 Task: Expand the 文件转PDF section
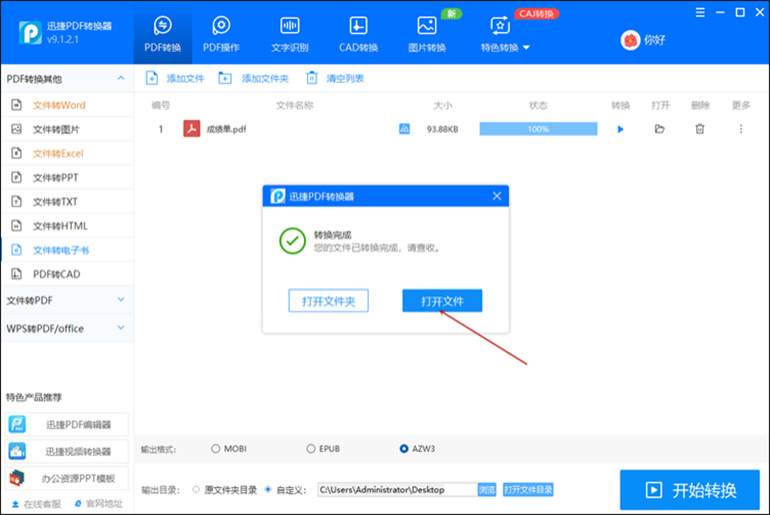(x=121, y=299)
